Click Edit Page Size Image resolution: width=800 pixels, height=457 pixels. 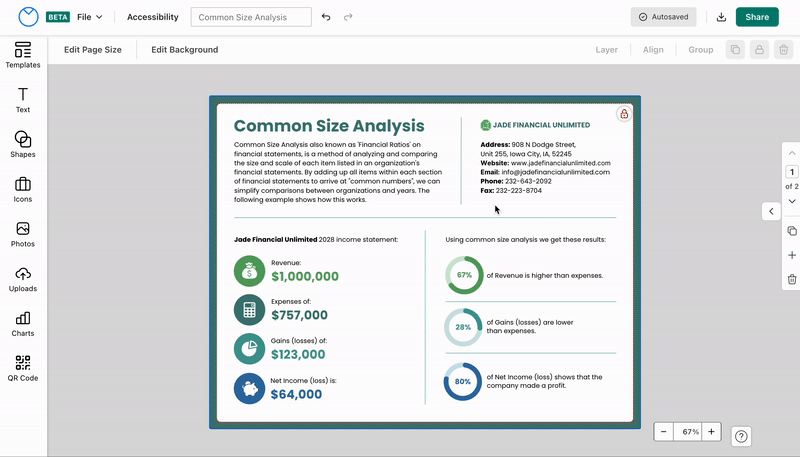(x=93, y=49)
